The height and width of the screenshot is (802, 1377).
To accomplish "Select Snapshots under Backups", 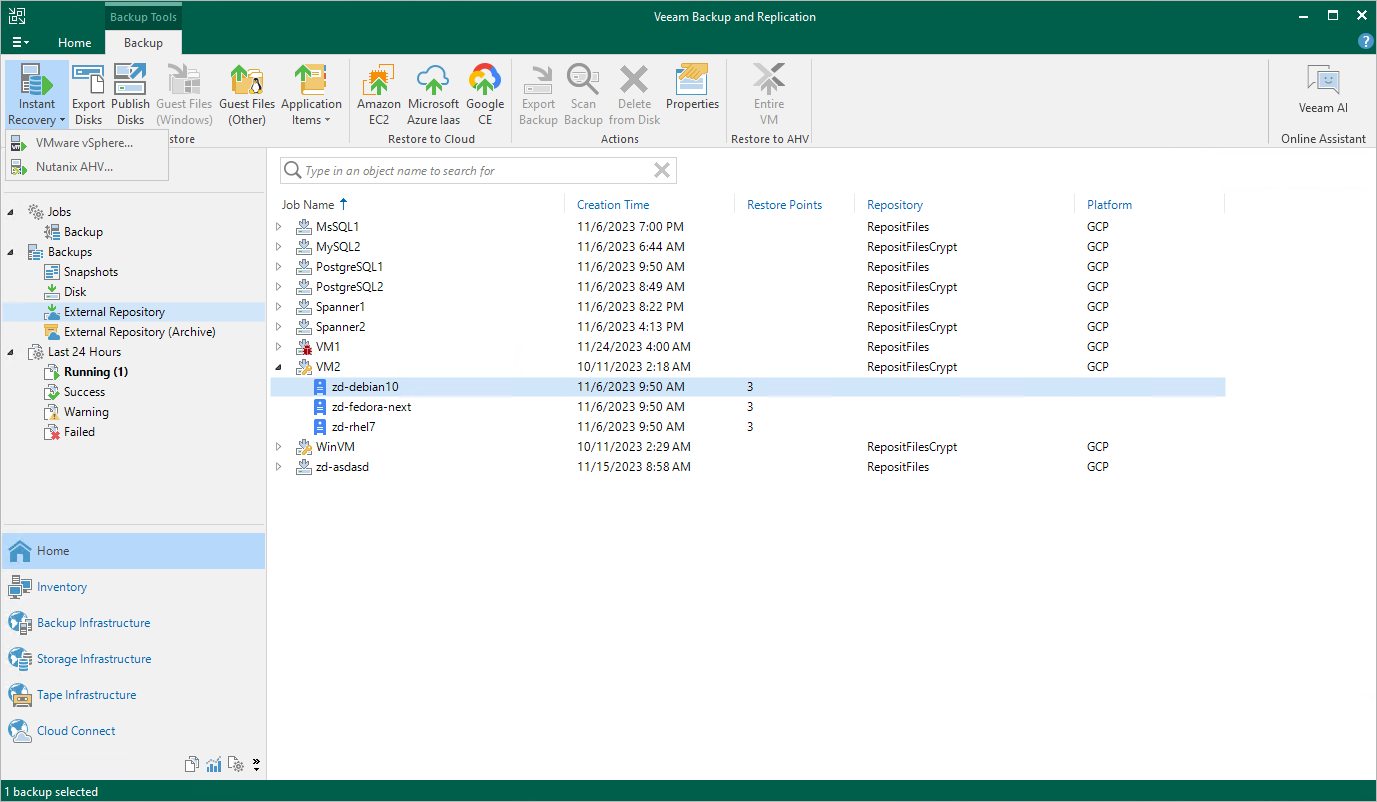I will 91,272.
